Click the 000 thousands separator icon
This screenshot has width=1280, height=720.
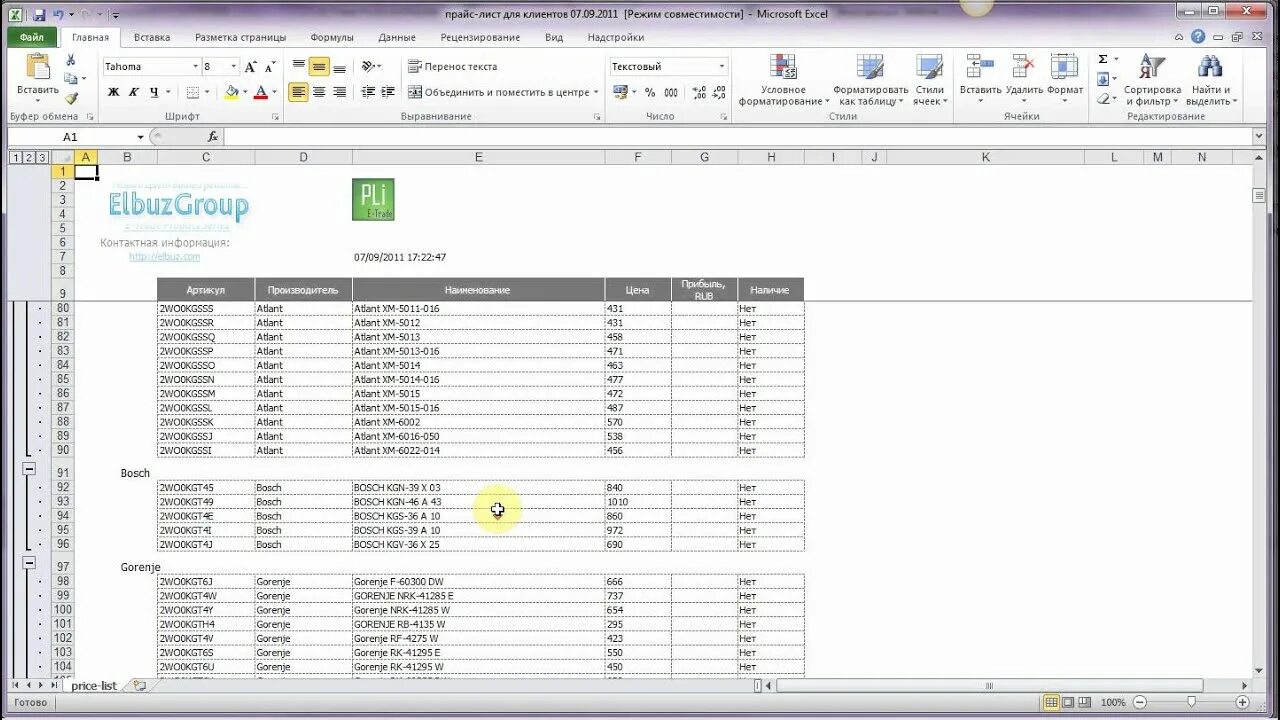[671, 92]
